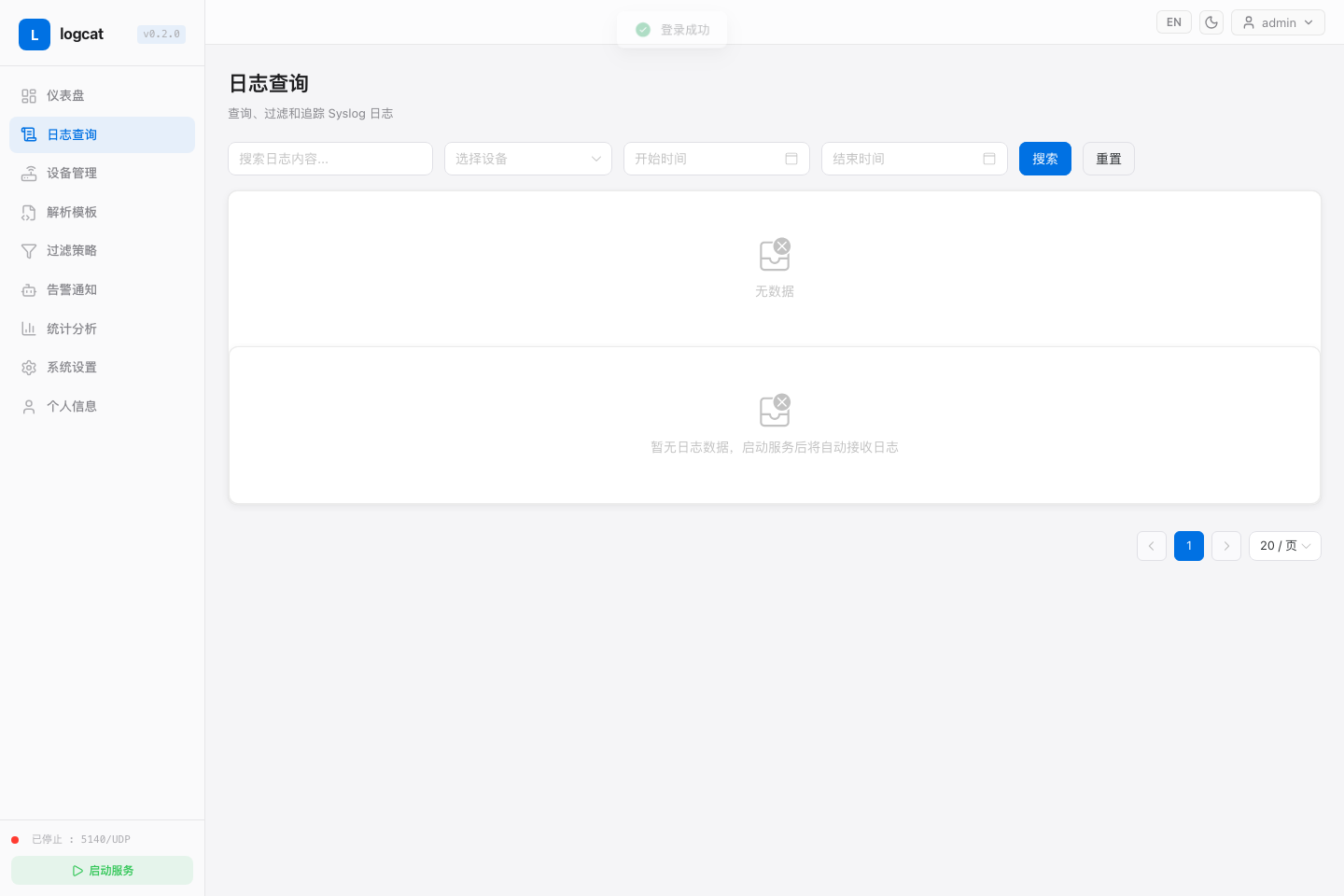This screenshot has height=896, width=1344.
Task: Click the alert notification icon
Action: tap(29, 290)
